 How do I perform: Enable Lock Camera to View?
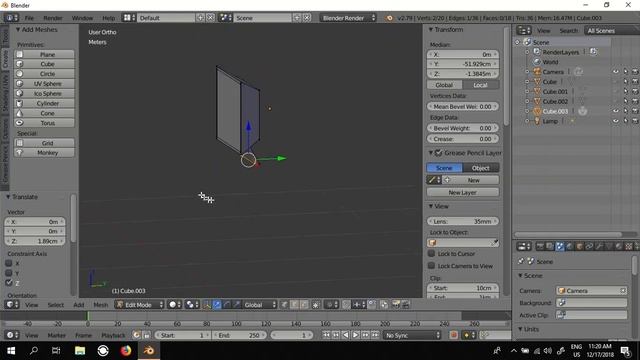(x=431, y=266)
